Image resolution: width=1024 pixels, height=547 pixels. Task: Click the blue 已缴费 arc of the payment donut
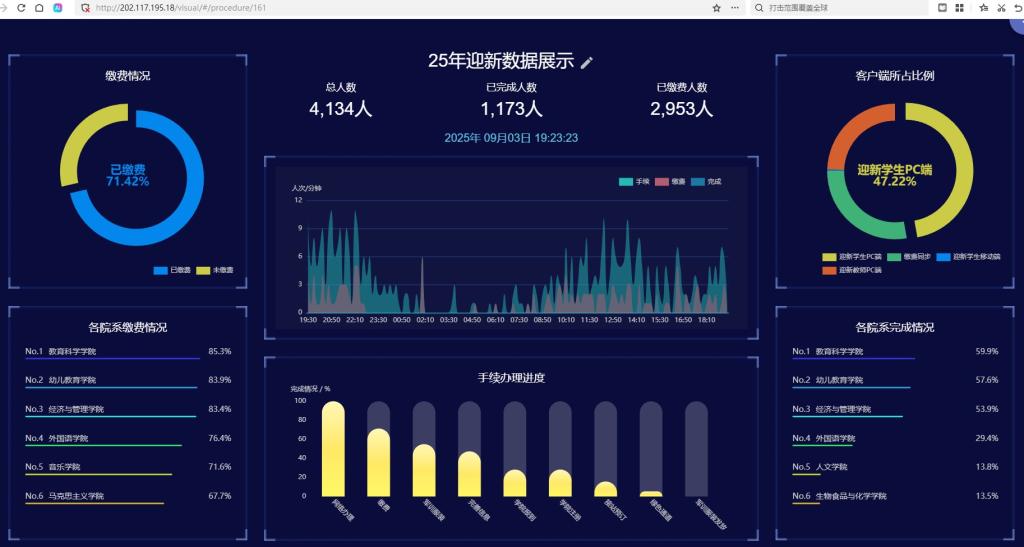tap(190, 200)
